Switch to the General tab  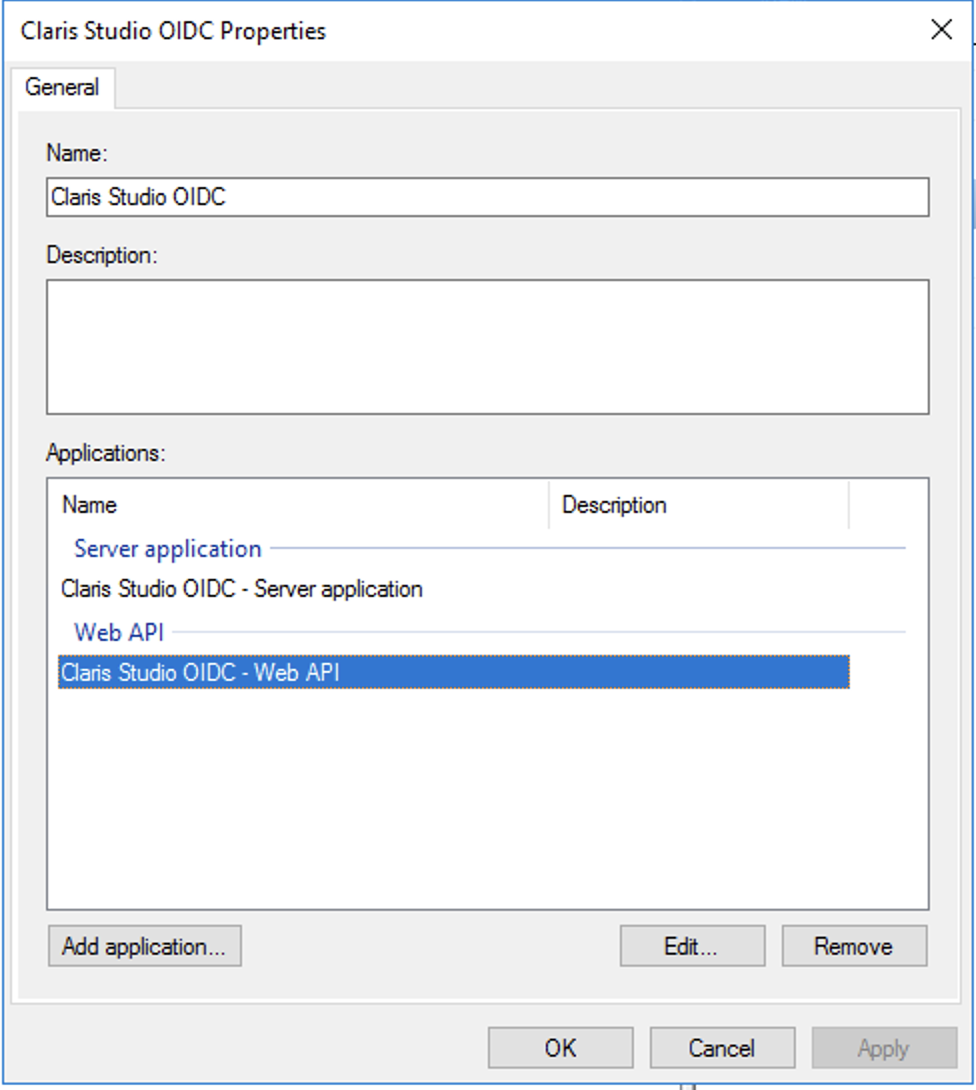(63, 88)
